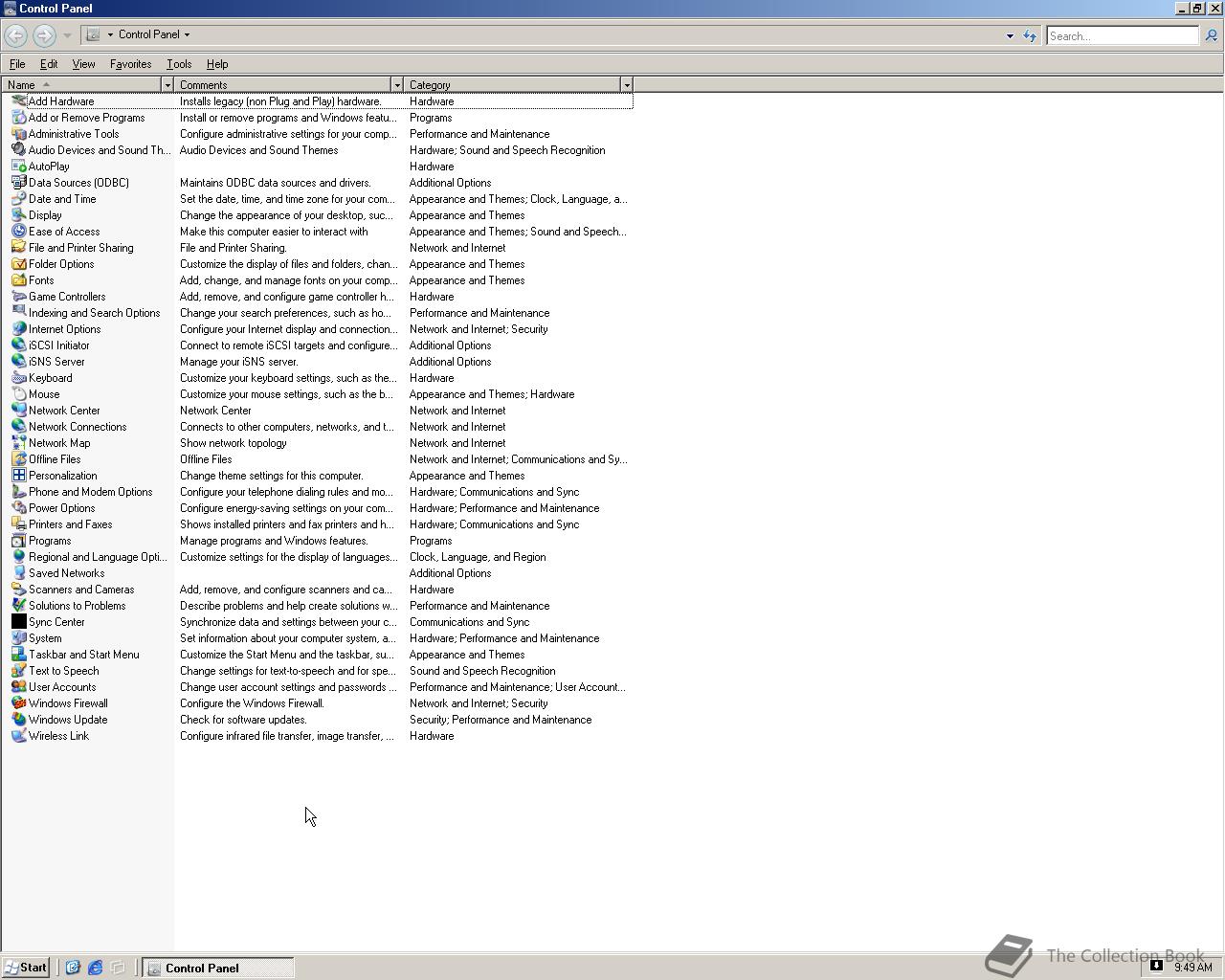Open the Mouse icon
1225x980 pixels.
tap(18, 394)
